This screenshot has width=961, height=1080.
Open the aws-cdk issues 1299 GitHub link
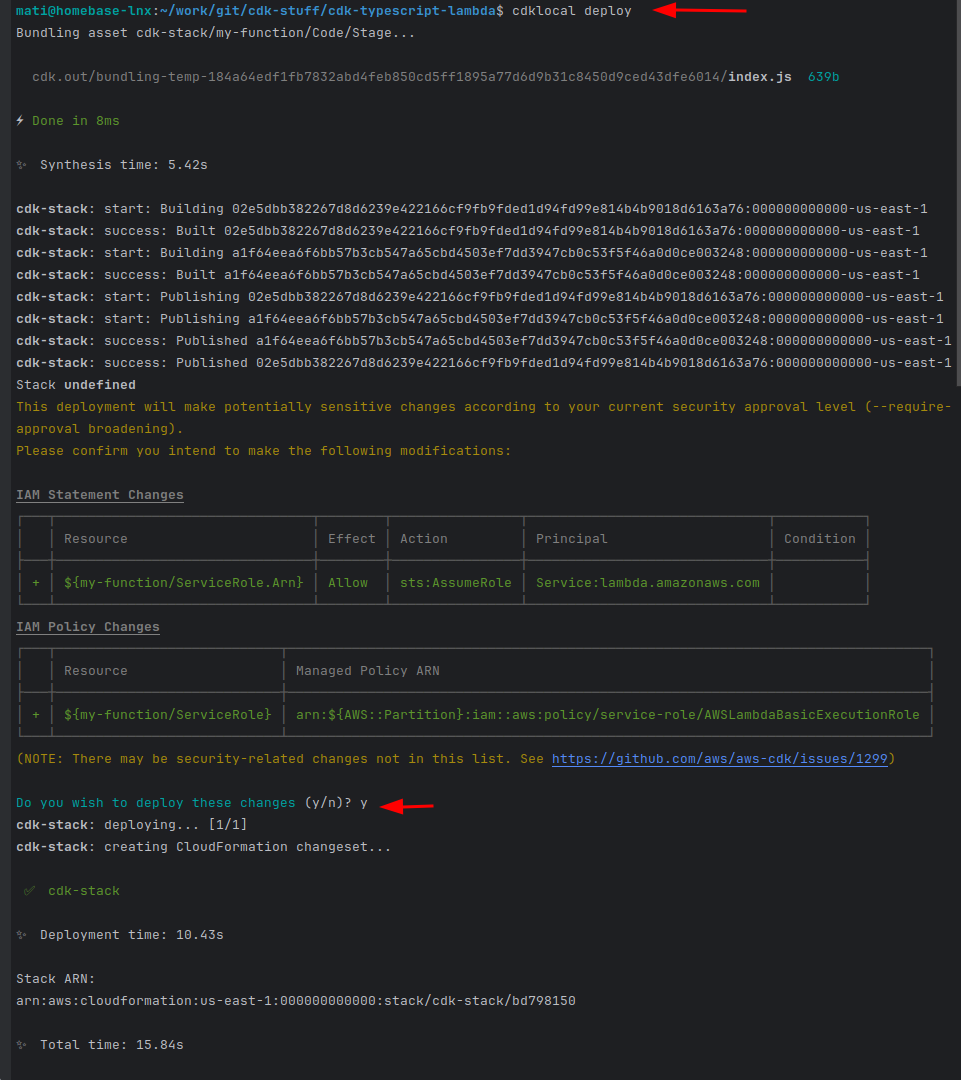tap(719, 759)
